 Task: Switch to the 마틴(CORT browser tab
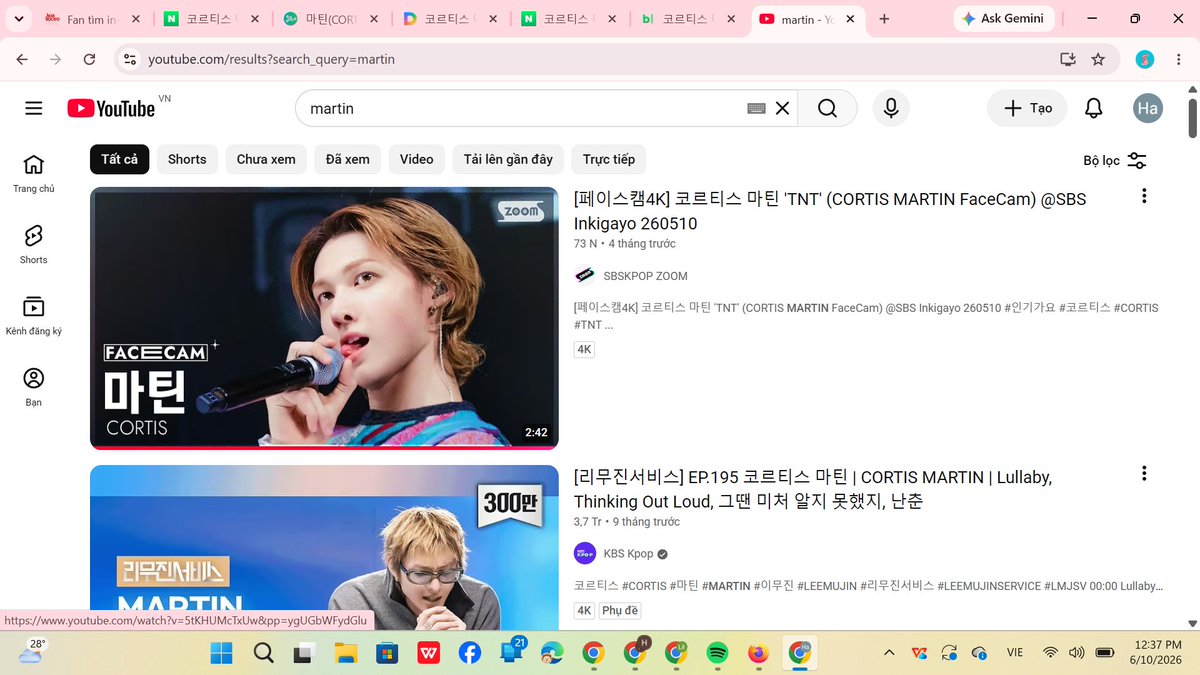[332, 19]
